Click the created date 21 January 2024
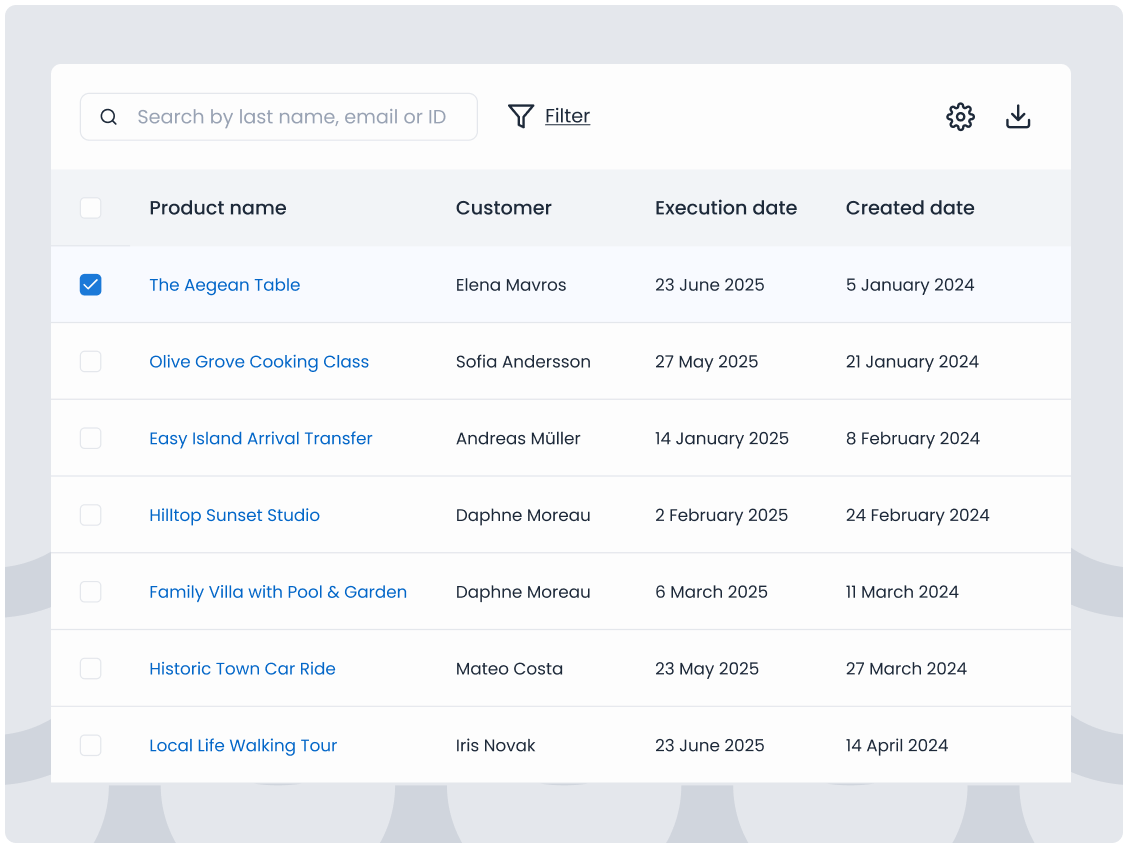The image size is (1128, 848). (x=912, y=362)
